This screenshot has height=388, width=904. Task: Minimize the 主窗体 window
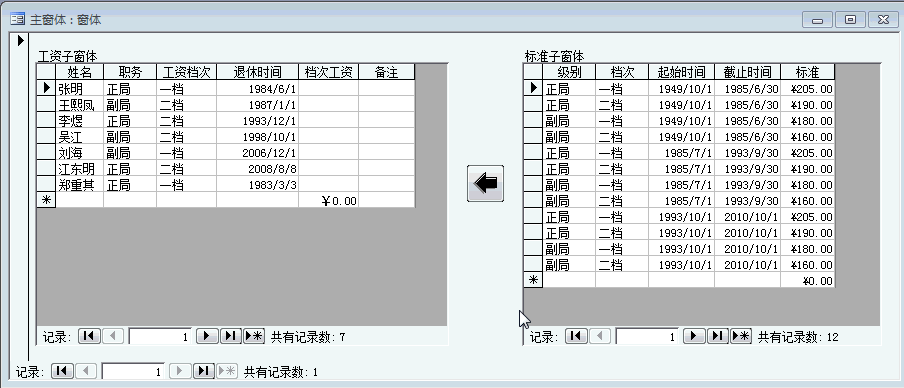(x=817, y=20)
